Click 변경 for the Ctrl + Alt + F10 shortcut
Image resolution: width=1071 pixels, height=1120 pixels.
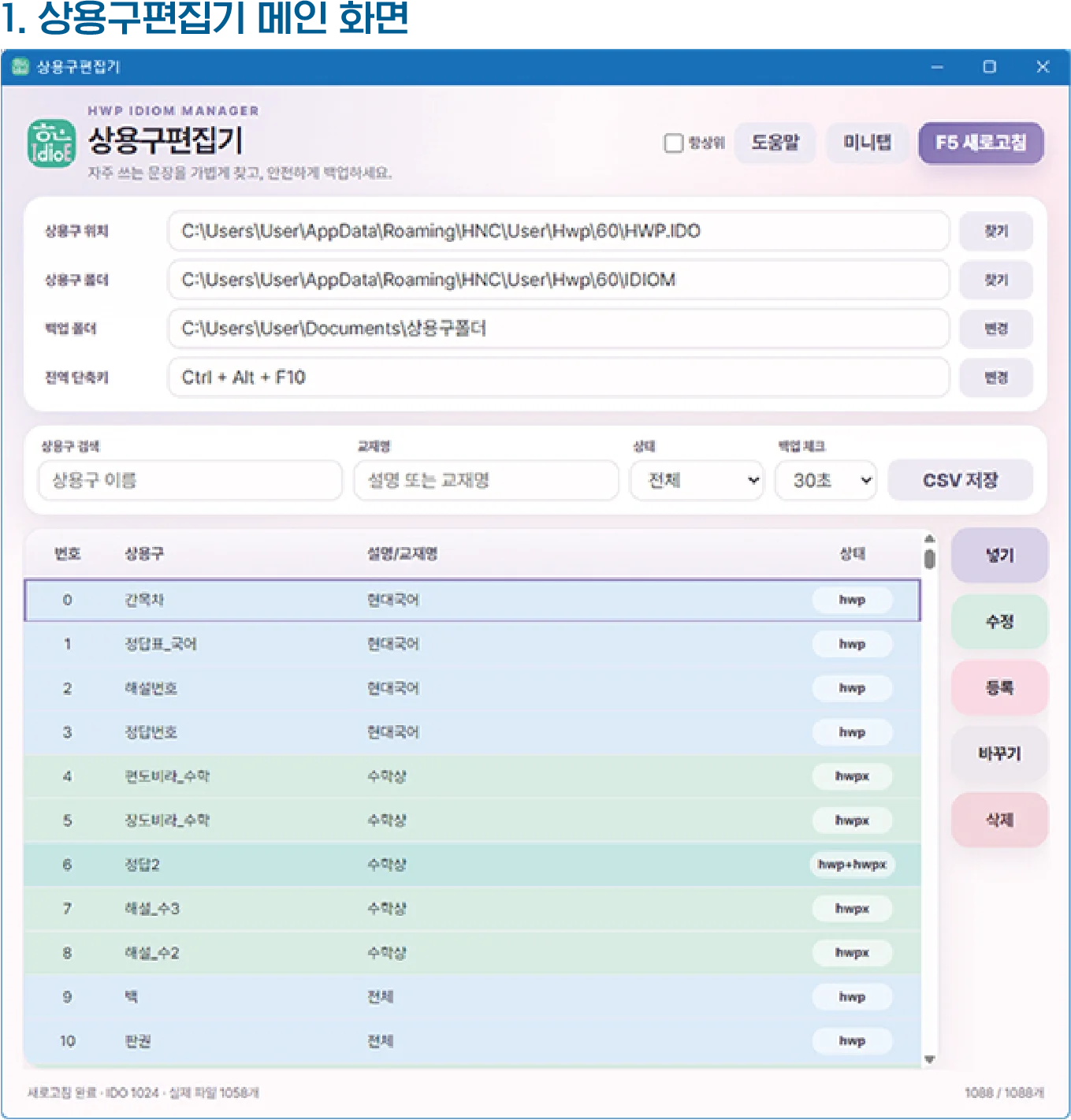tap(995, 378)
